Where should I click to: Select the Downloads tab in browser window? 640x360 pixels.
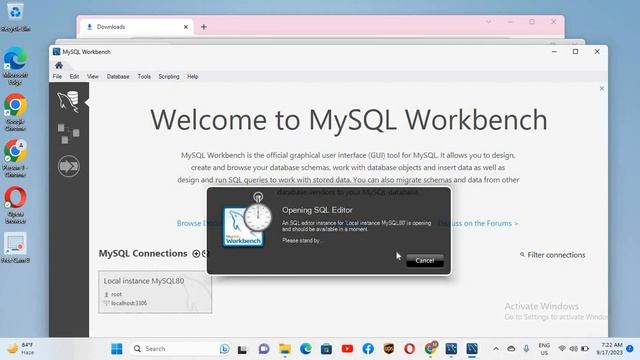[x=135, y=27]
